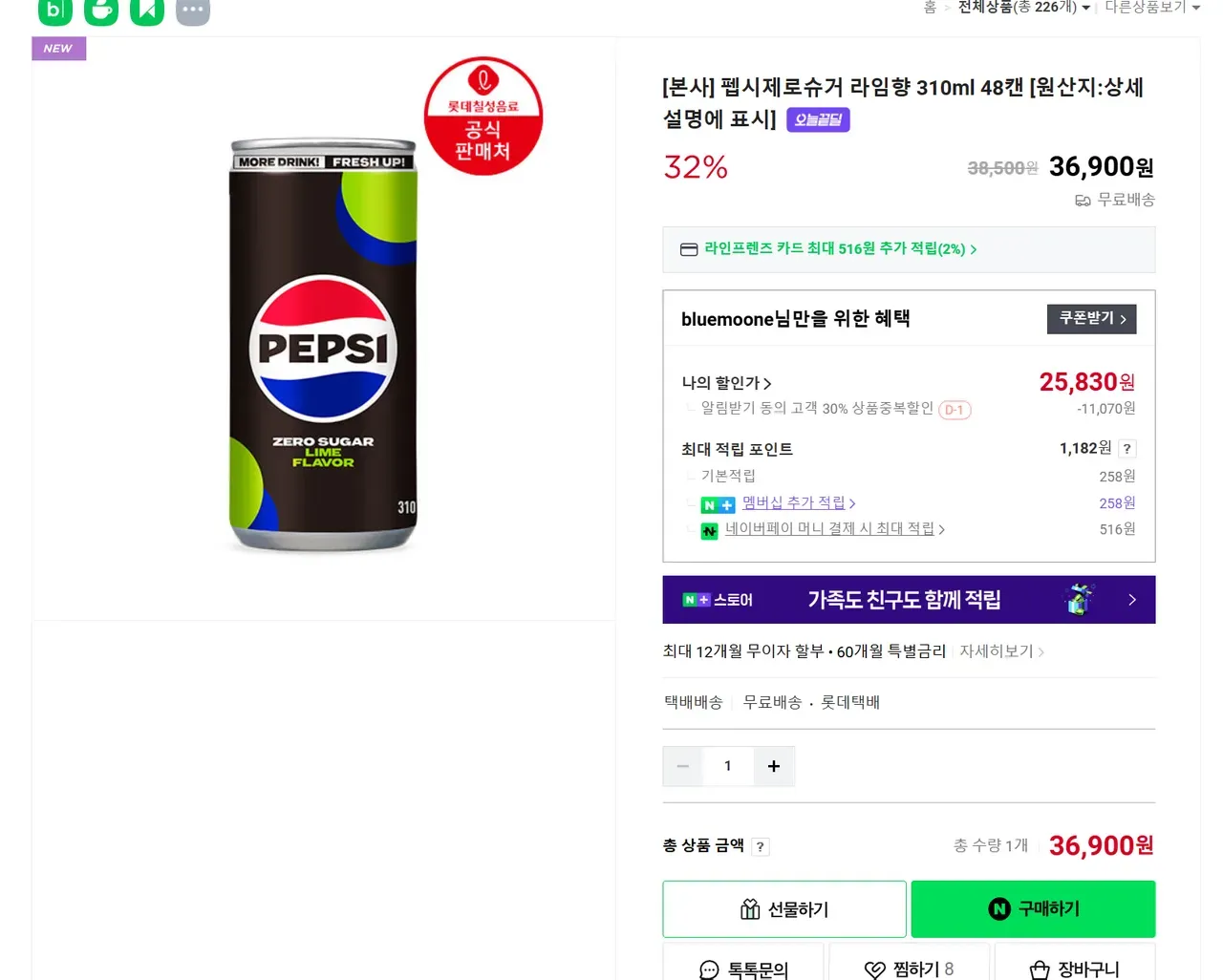Screen dimensions: 1223x980
Task: Decrease quantity with the minus button
Action: (682, 766)
